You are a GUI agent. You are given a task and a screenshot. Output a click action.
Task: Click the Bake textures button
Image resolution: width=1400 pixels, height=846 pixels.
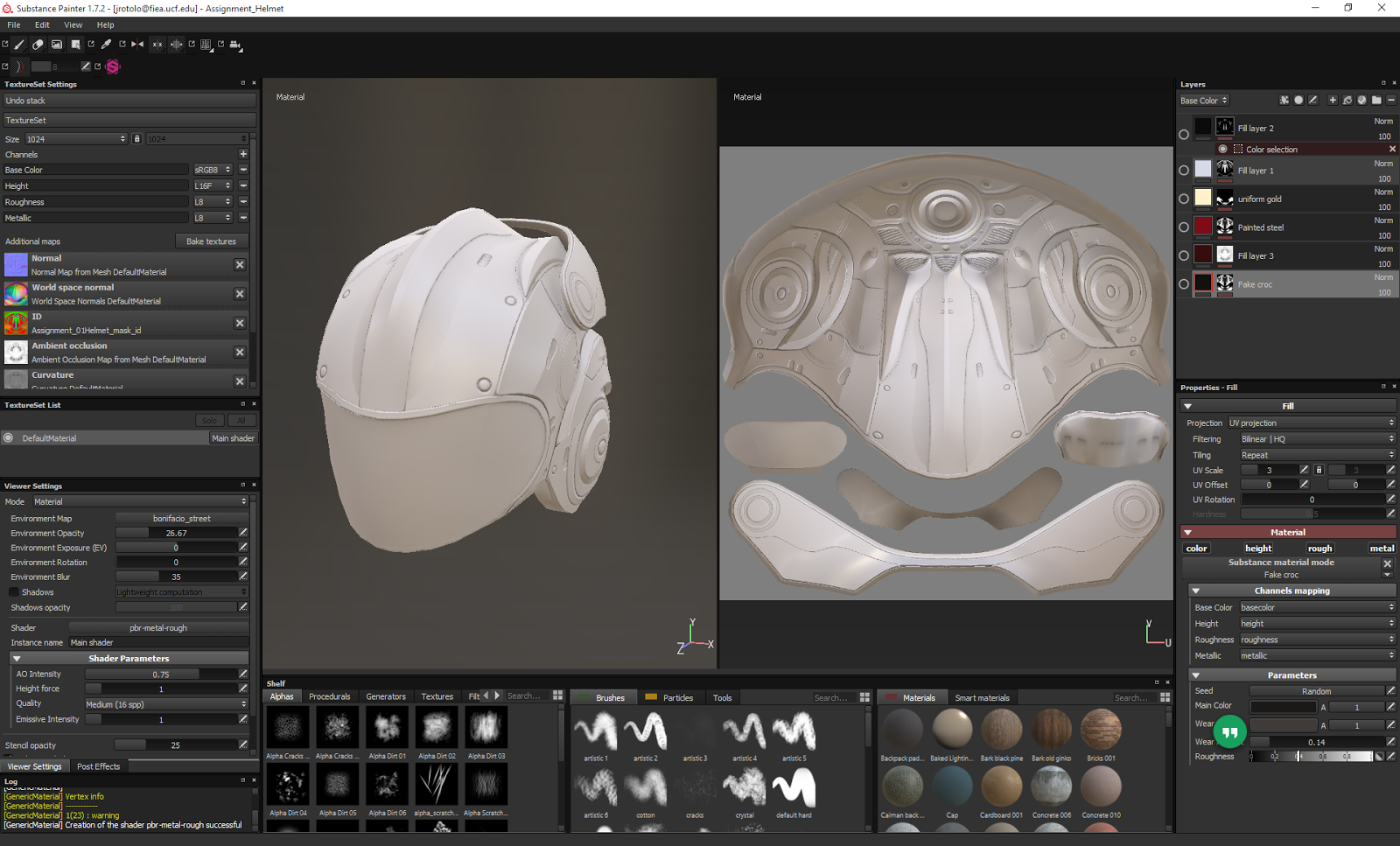coord(212,241)
